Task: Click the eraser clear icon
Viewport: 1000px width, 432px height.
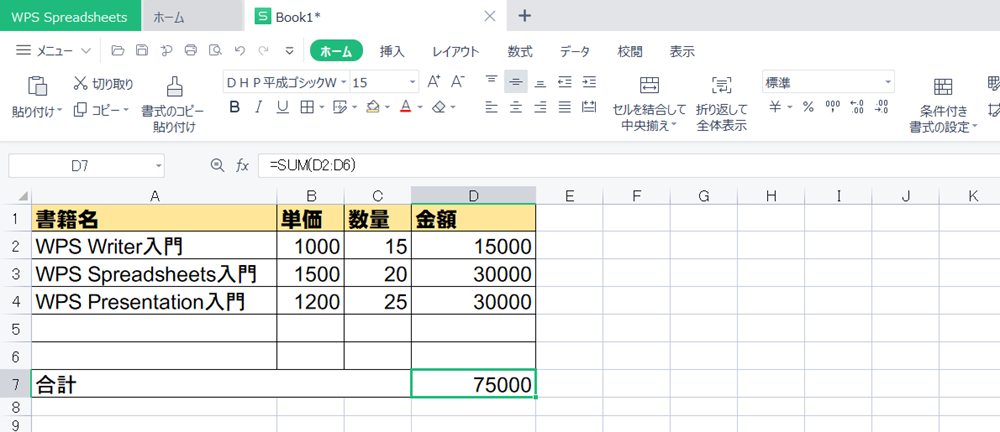Action: (x=438, y=107)
